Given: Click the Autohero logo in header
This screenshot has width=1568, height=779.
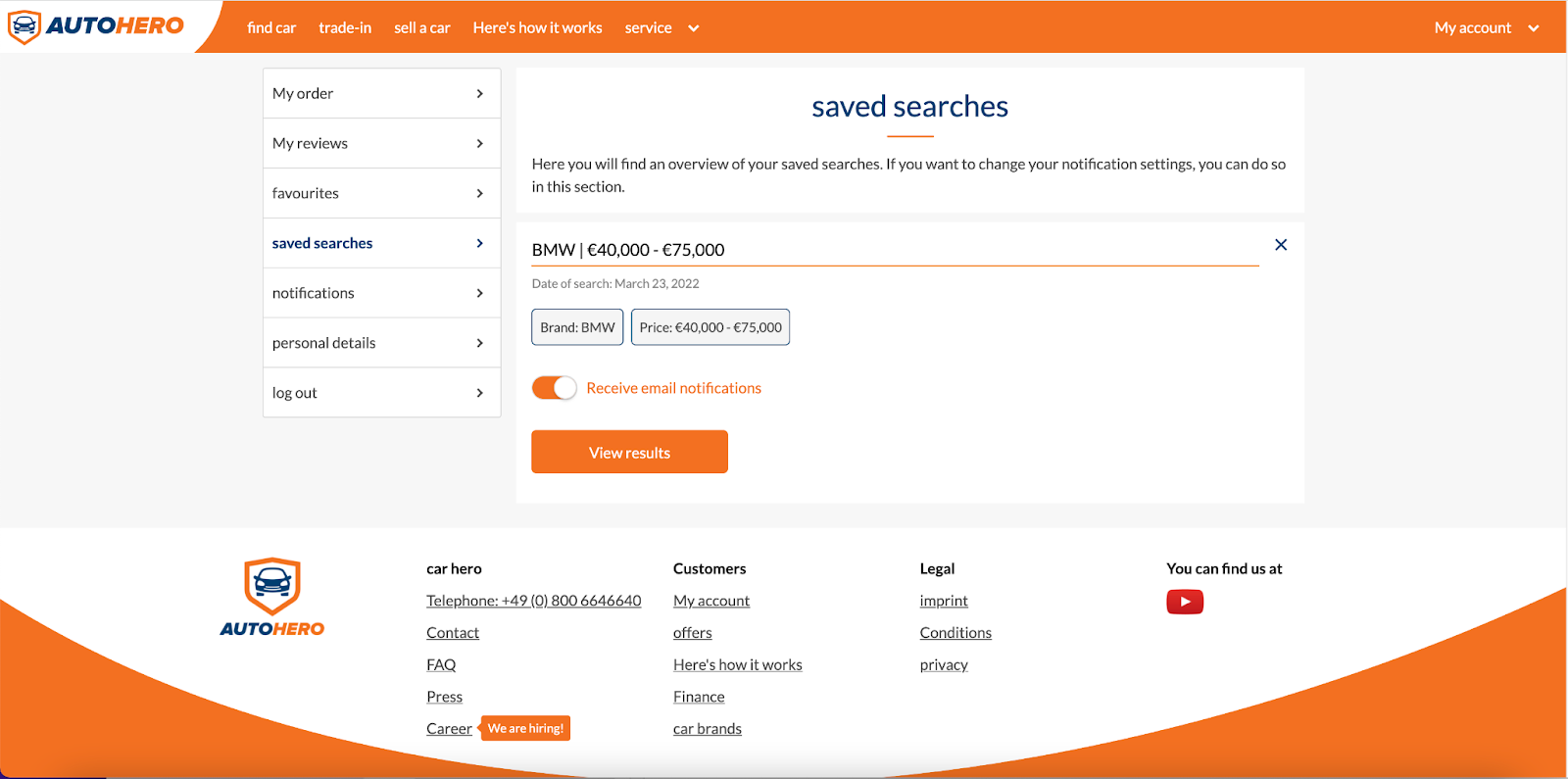Looking at the screenshot, I should click(x=95, y=26).
